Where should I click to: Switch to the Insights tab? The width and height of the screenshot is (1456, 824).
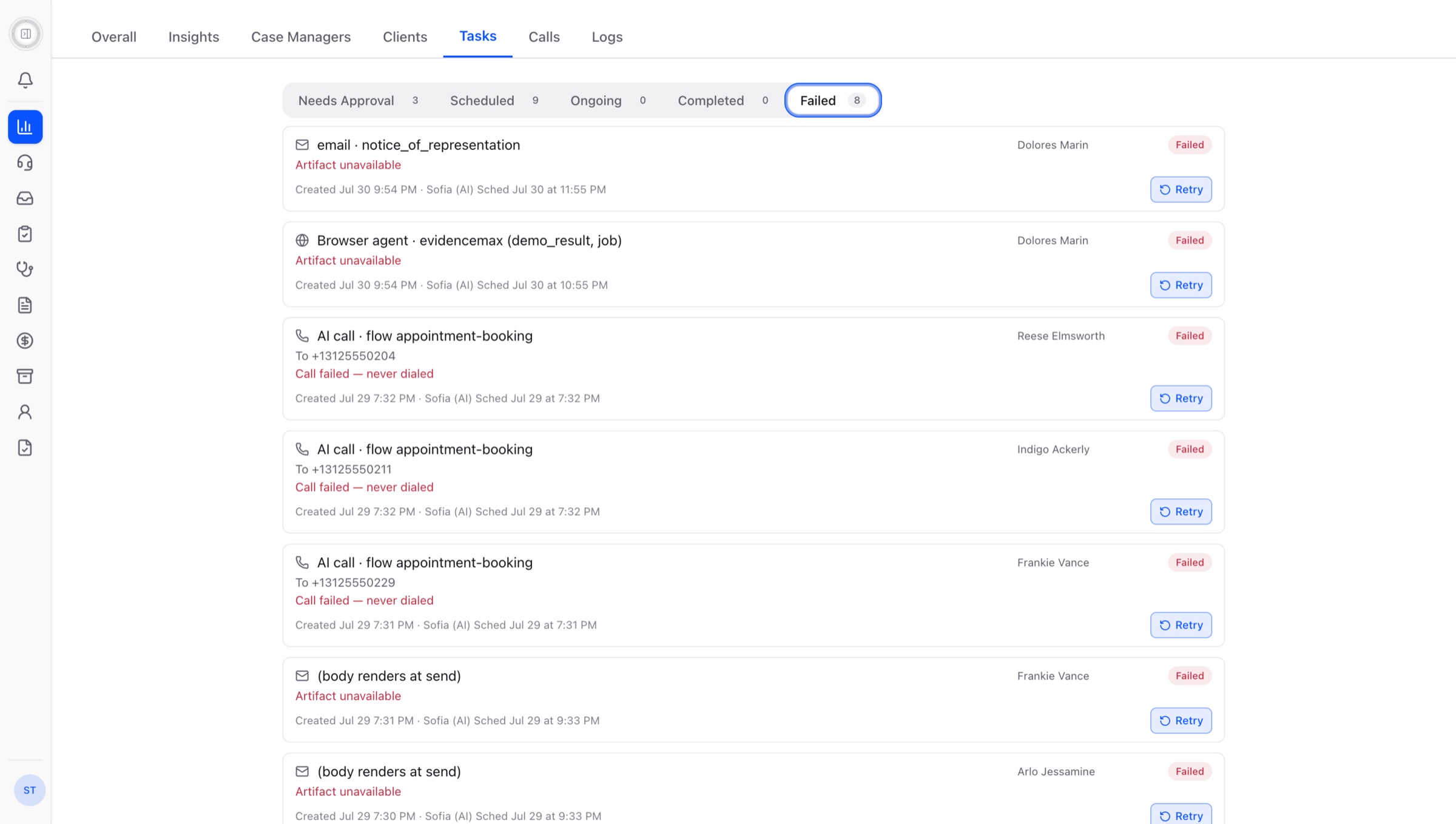(194, 37)
